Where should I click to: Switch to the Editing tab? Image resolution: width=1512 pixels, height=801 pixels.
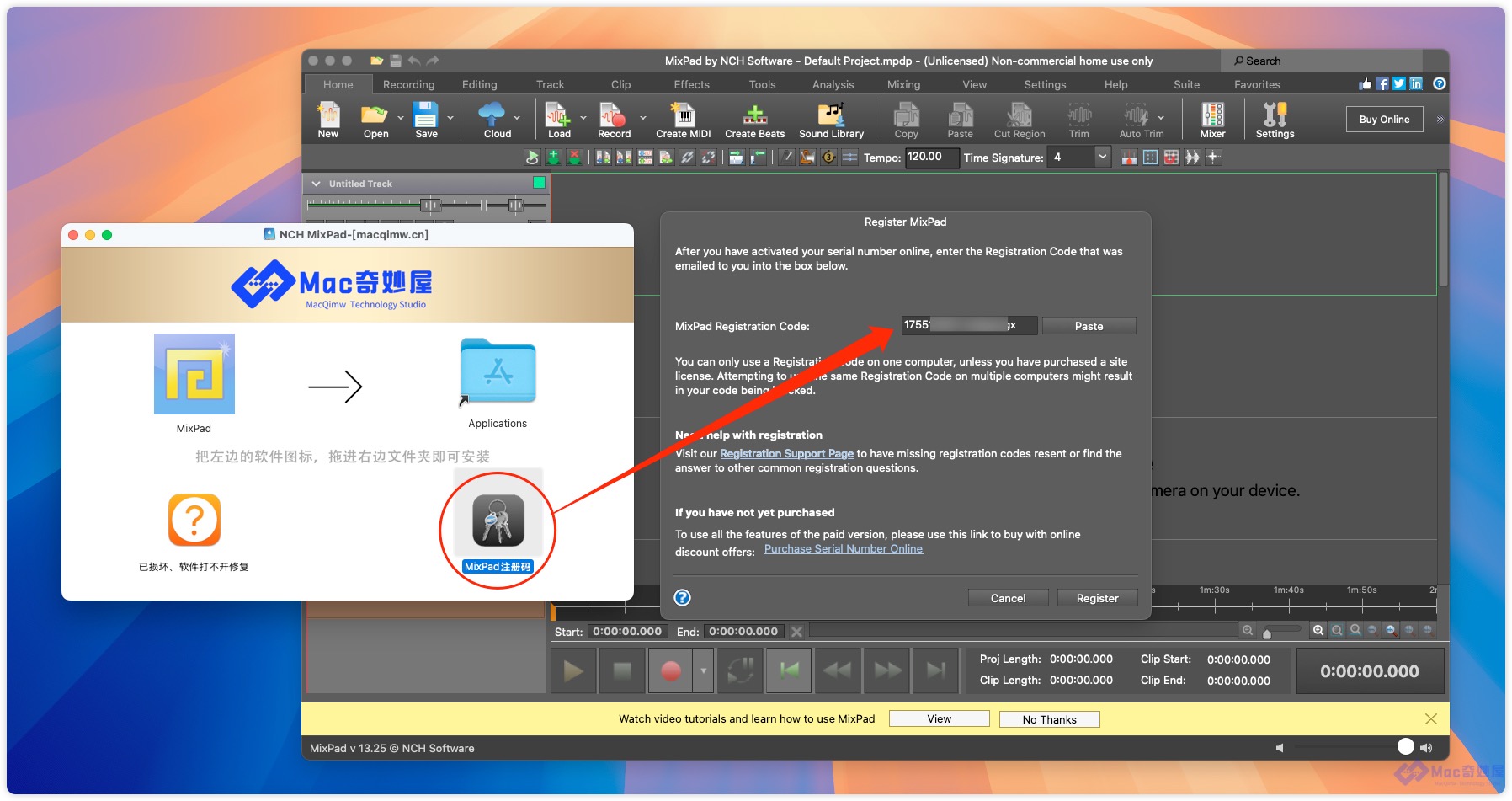click(479, 84)
